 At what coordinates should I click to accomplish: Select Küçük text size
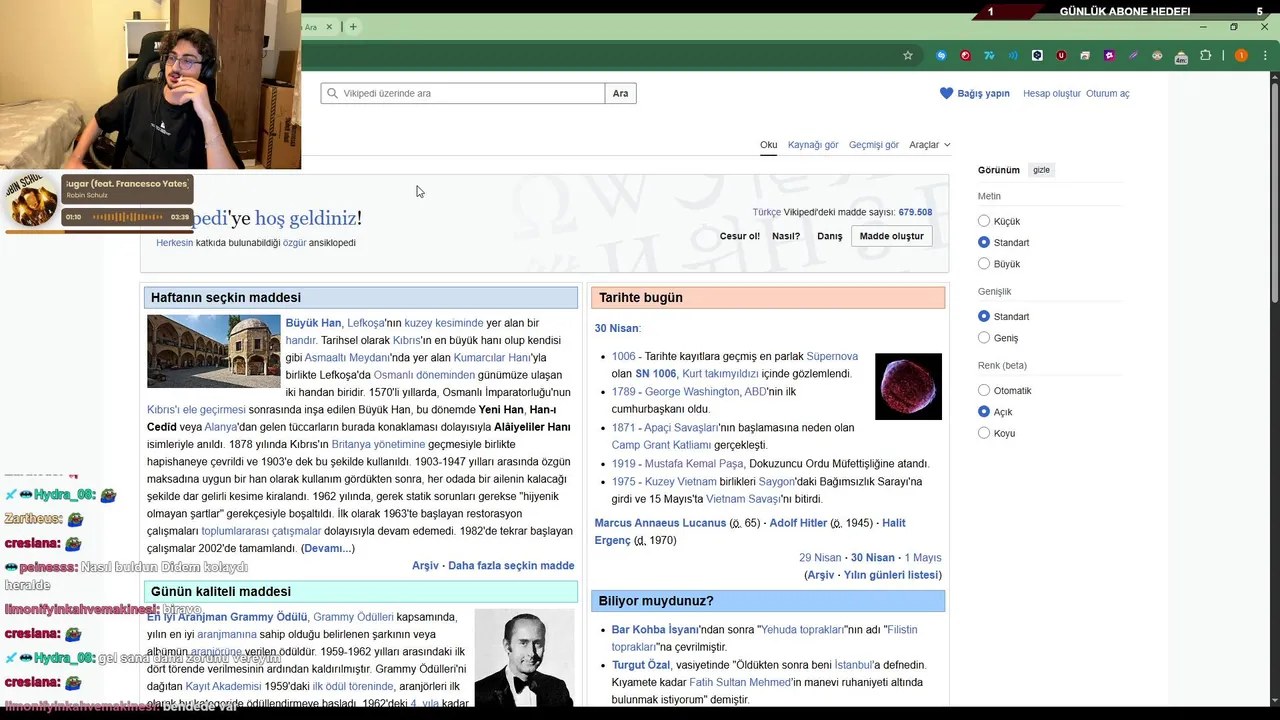coord(984,221)
